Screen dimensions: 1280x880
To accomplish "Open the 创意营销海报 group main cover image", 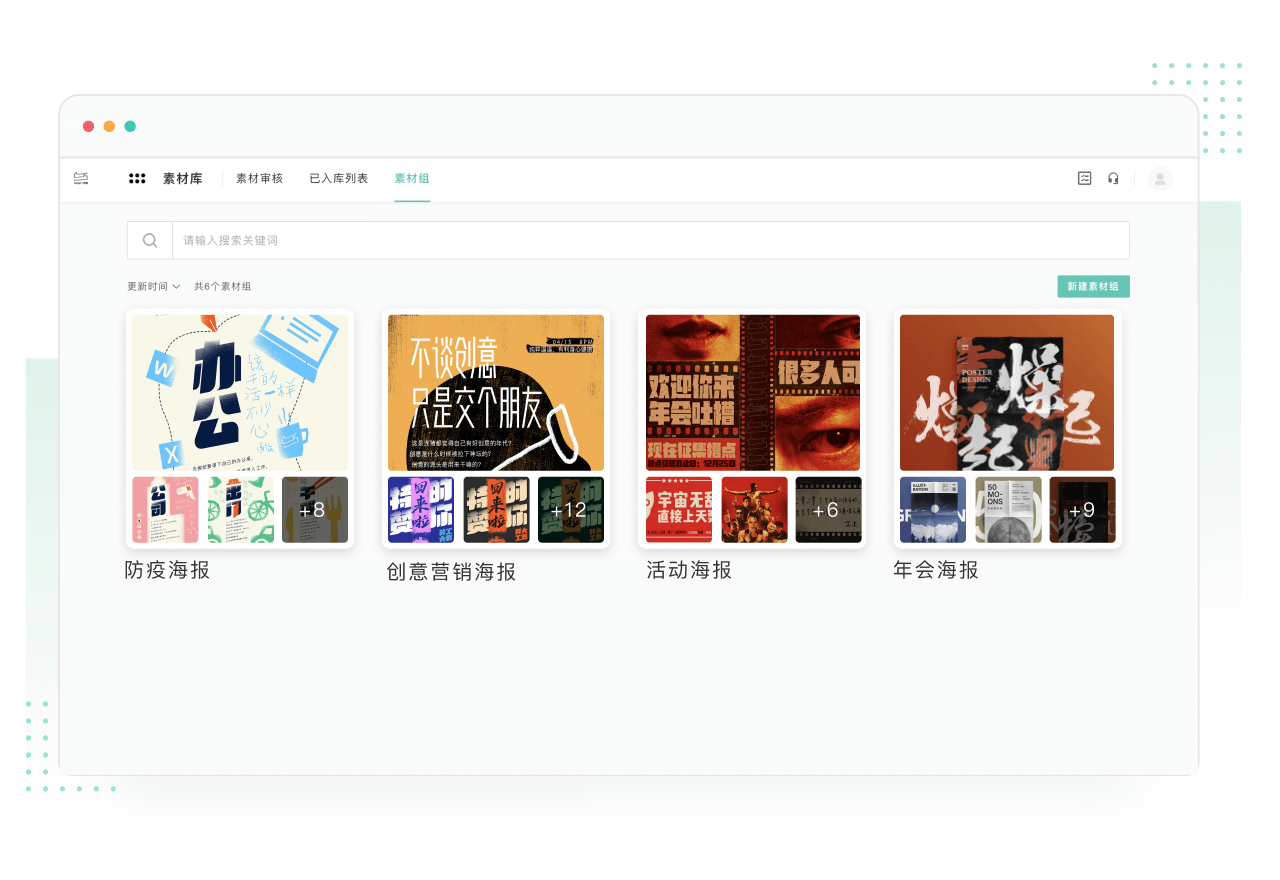I will pyautogui.click(x=496, y=393).
